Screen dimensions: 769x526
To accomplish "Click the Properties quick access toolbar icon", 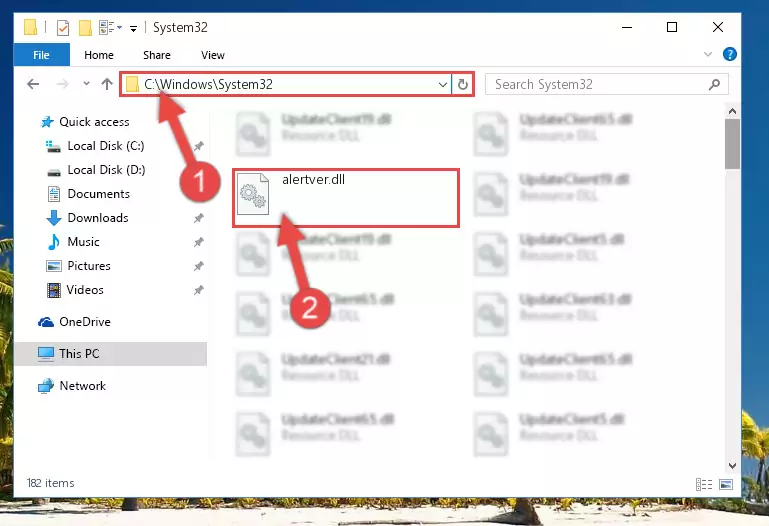I will 63,28.
